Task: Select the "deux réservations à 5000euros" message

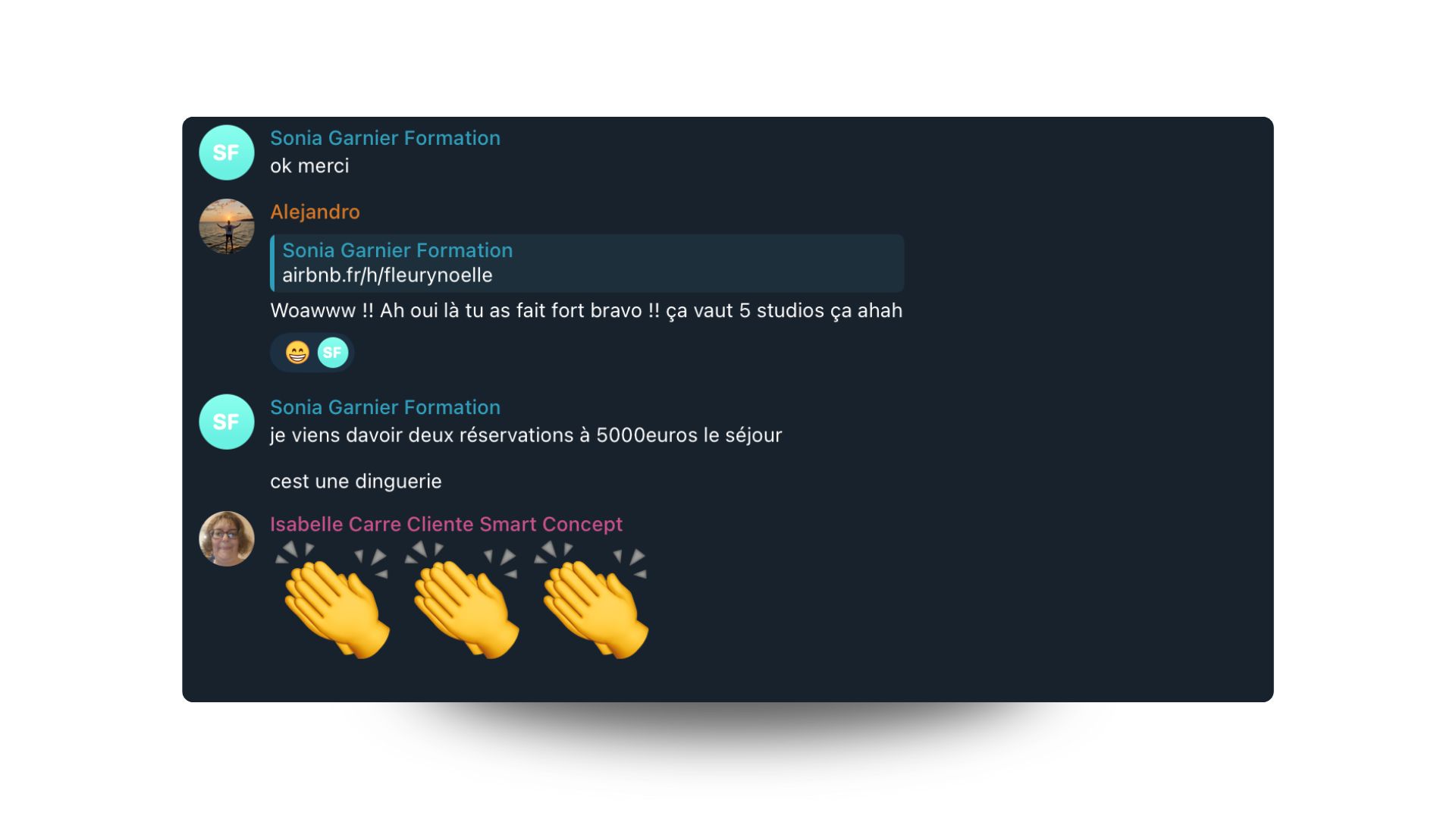Action: click(526, 435)
